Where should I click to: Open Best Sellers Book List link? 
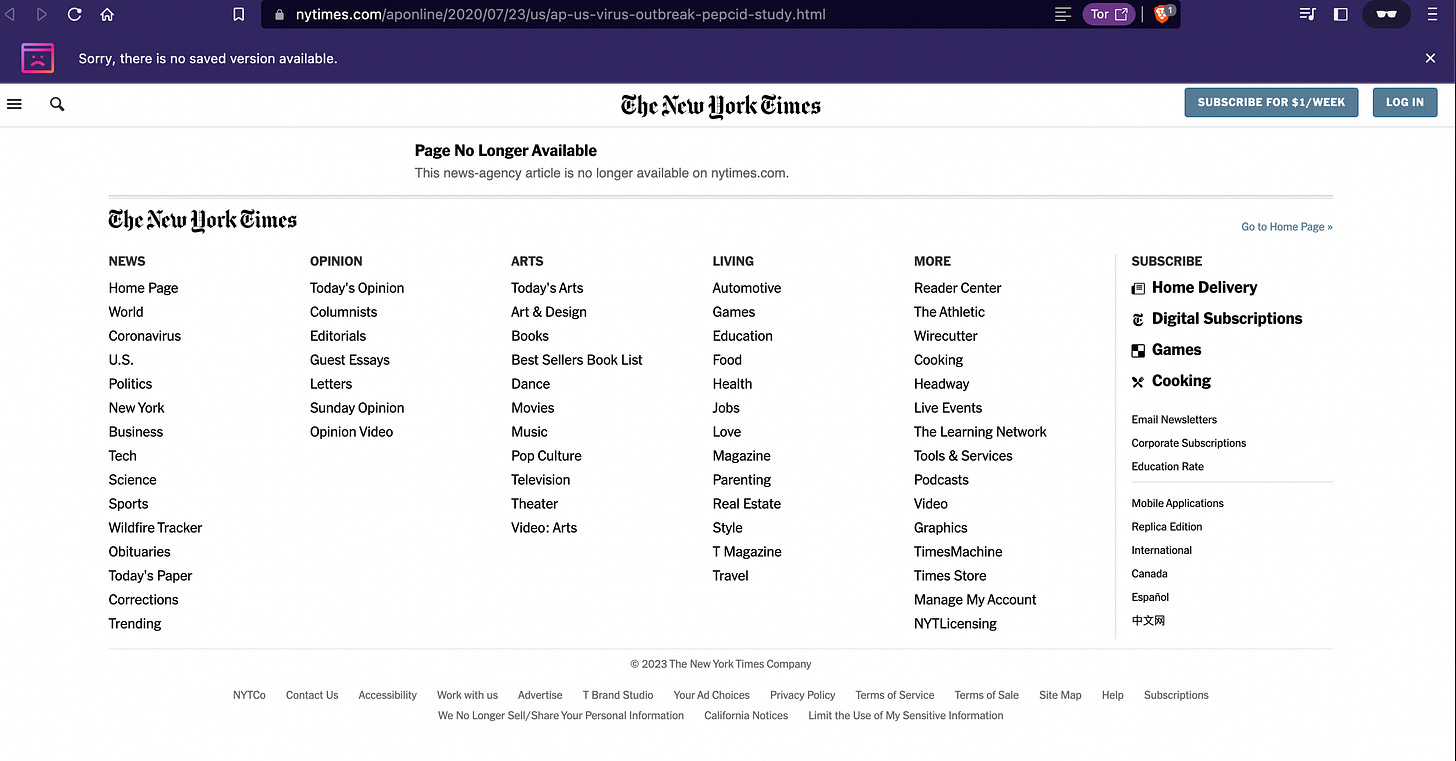tap(577, 360)
